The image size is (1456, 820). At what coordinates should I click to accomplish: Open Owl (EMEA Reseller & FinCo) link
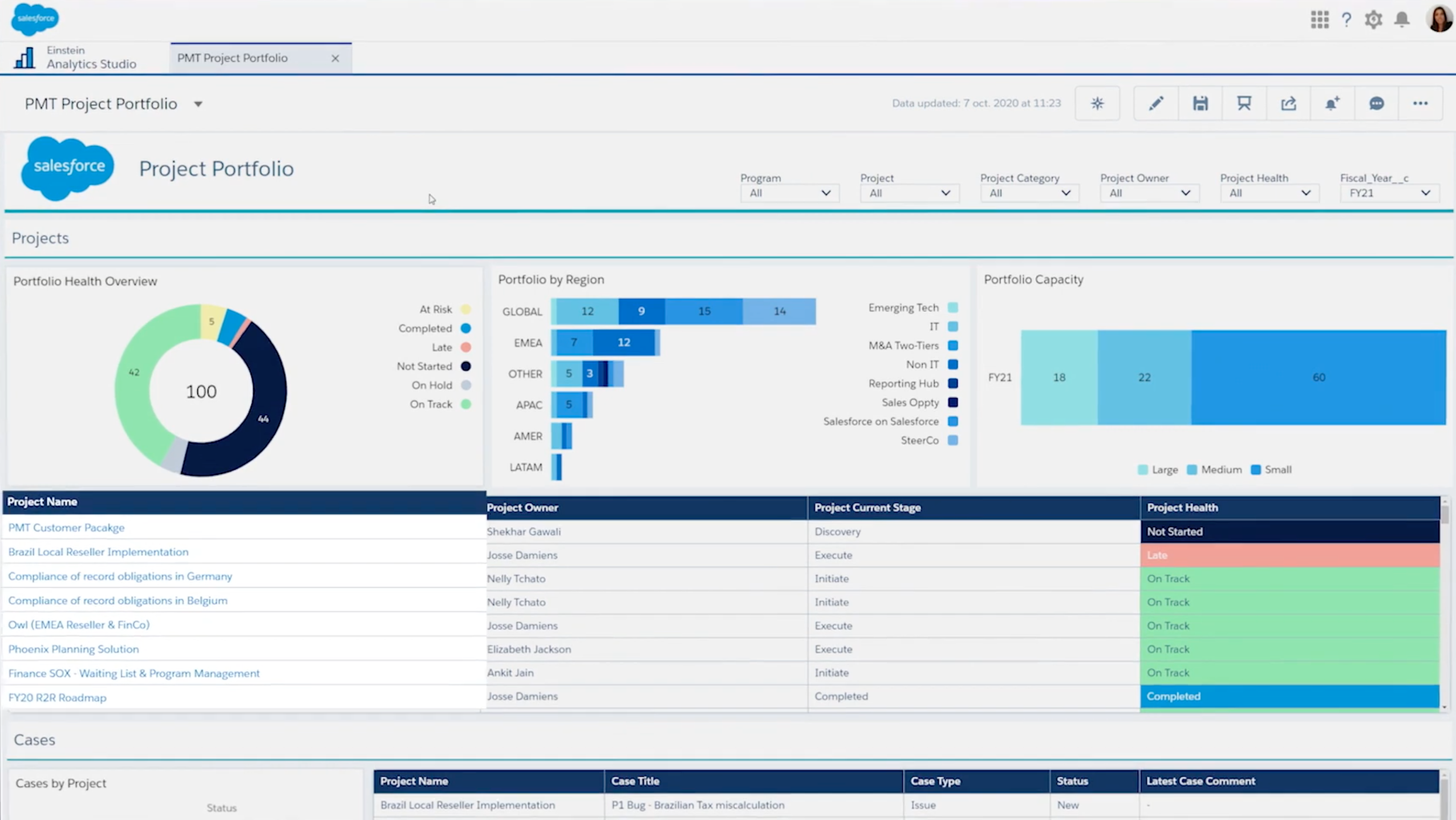click(79, 625)
